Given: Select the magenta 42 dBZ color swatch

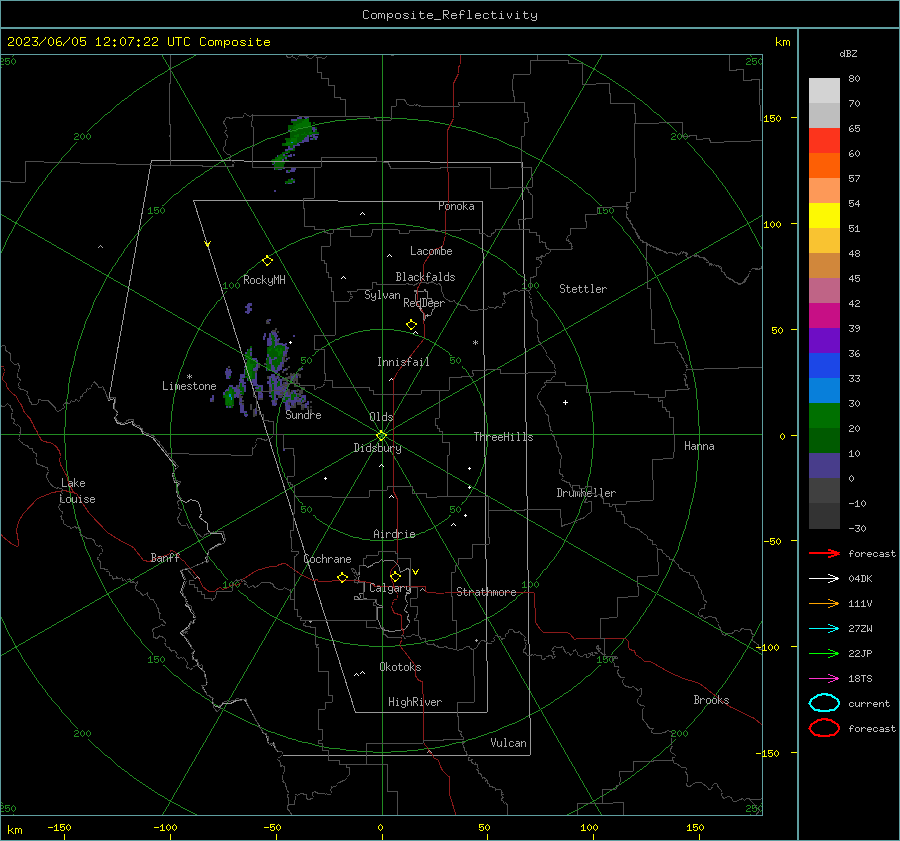Looking at the screenshot, I should coord(824,316).
